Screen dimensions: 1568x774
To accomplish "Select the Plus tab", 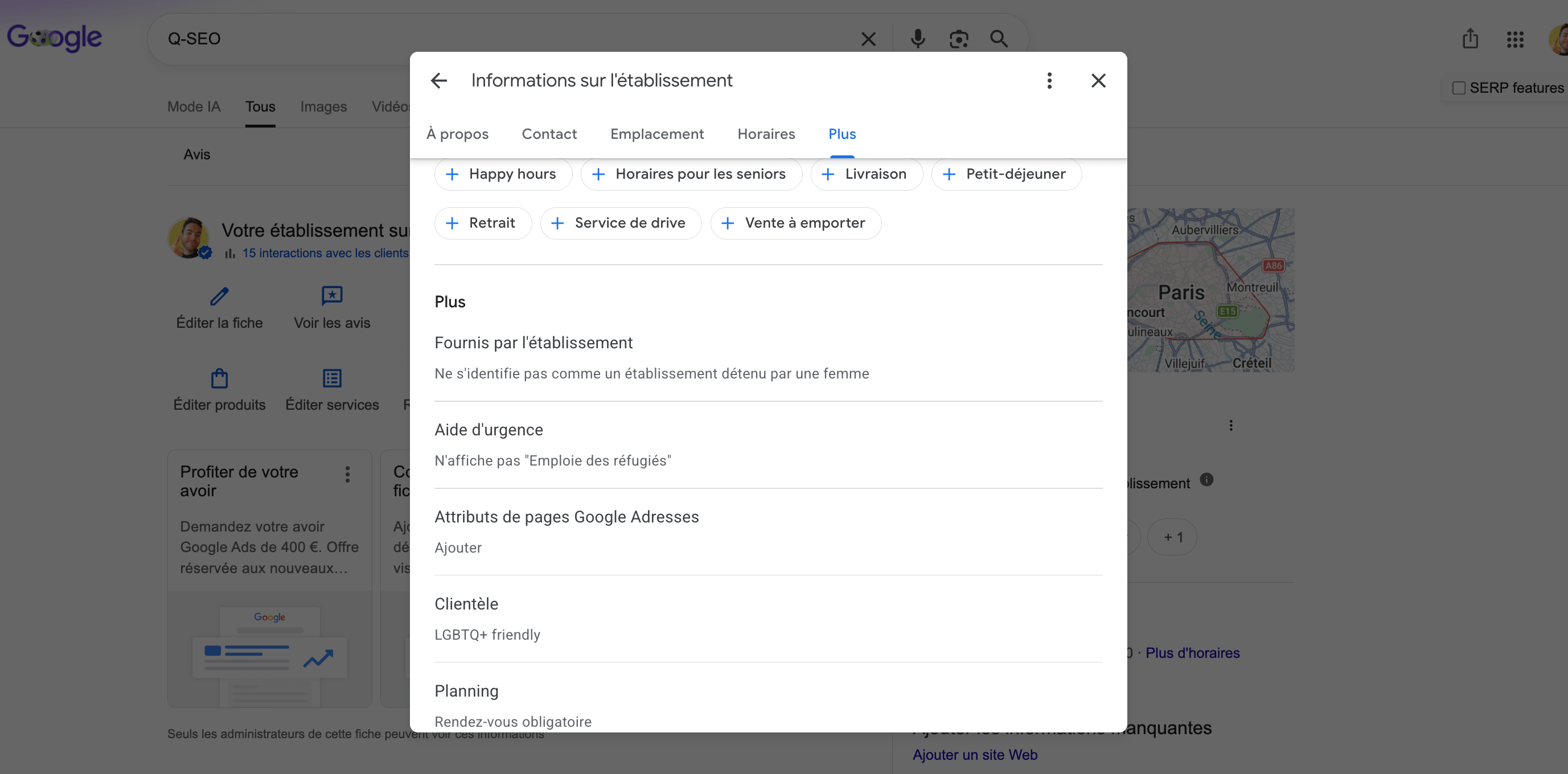I will pyautogui.click(x=842, y=134).
